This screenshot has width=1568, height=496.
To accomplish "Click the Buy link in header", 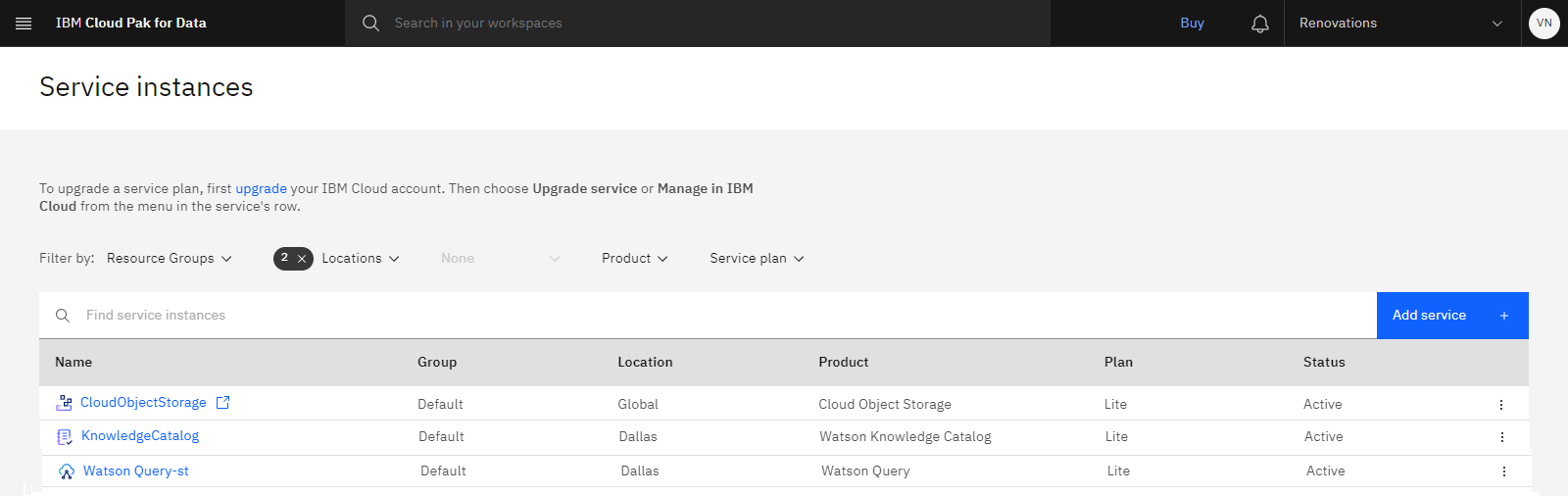I will [1192, 24].
